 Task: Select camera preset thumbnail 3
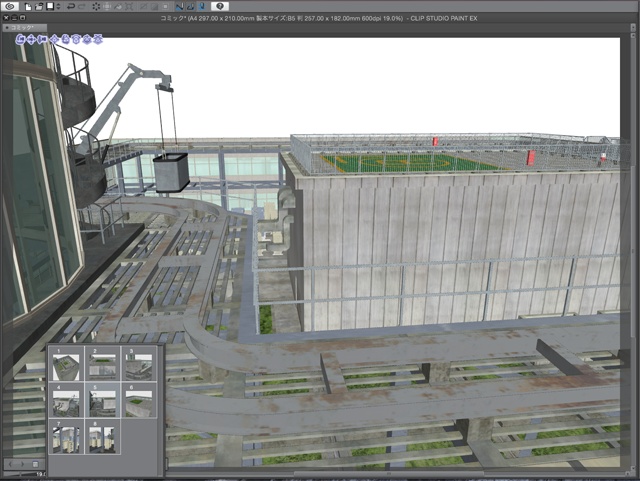[x=138, y=366]
